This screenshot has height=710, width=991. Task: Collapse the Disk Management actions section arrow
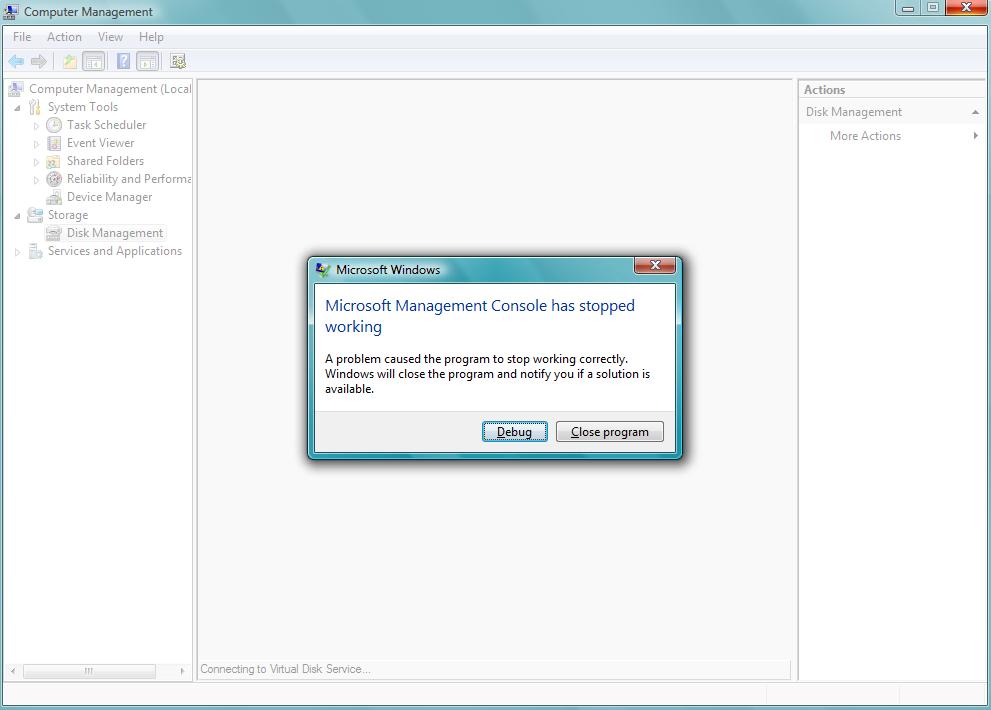point(975,112)
